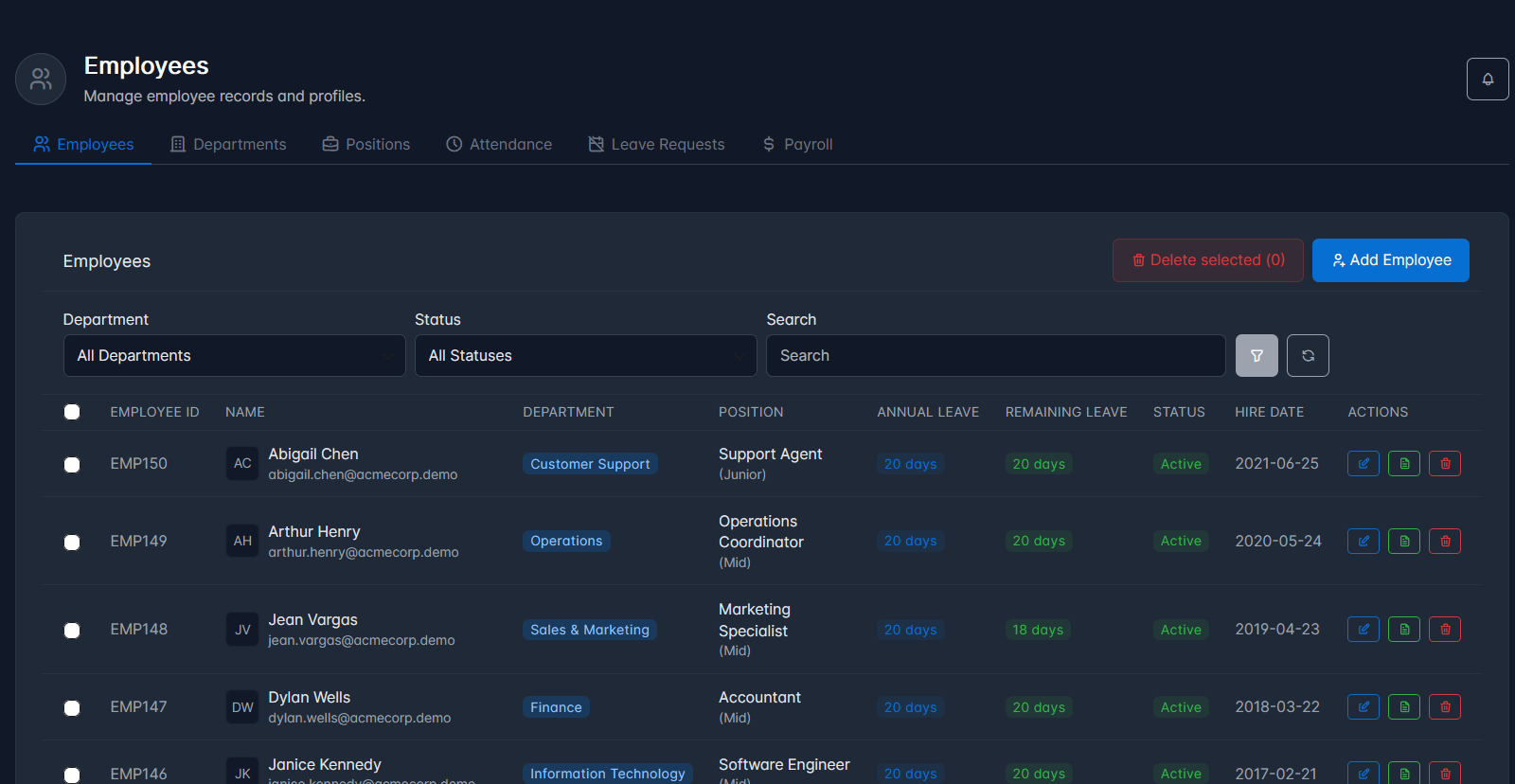Image resolution: width=1515 pixels, height=784 pixels.
Task: Switch to the Employees tab
Action: [x=83, y=144]
